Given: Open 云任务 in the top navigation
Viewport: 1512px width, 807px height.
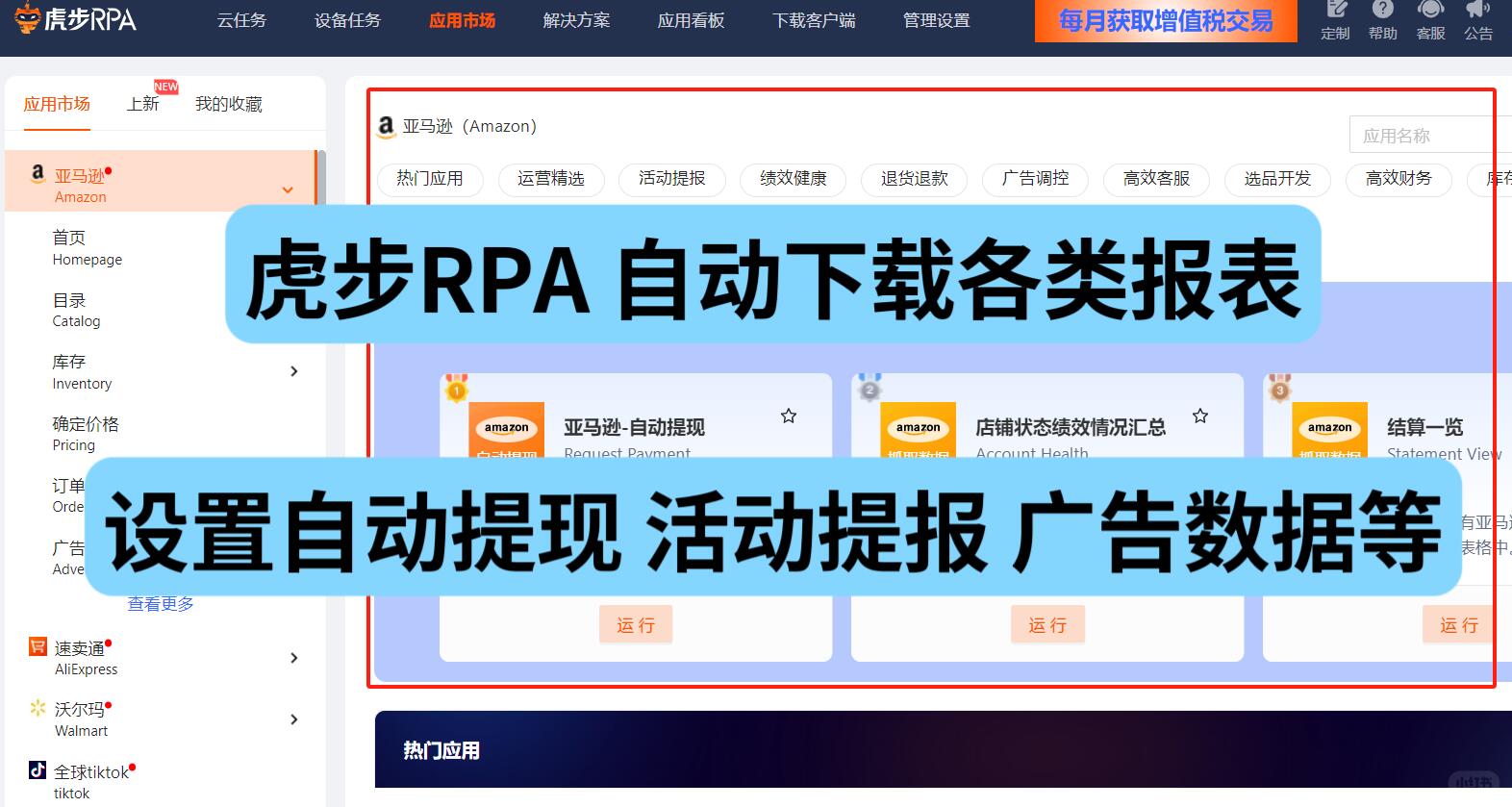Looking at the screenshot, I should tap(241, 20).
